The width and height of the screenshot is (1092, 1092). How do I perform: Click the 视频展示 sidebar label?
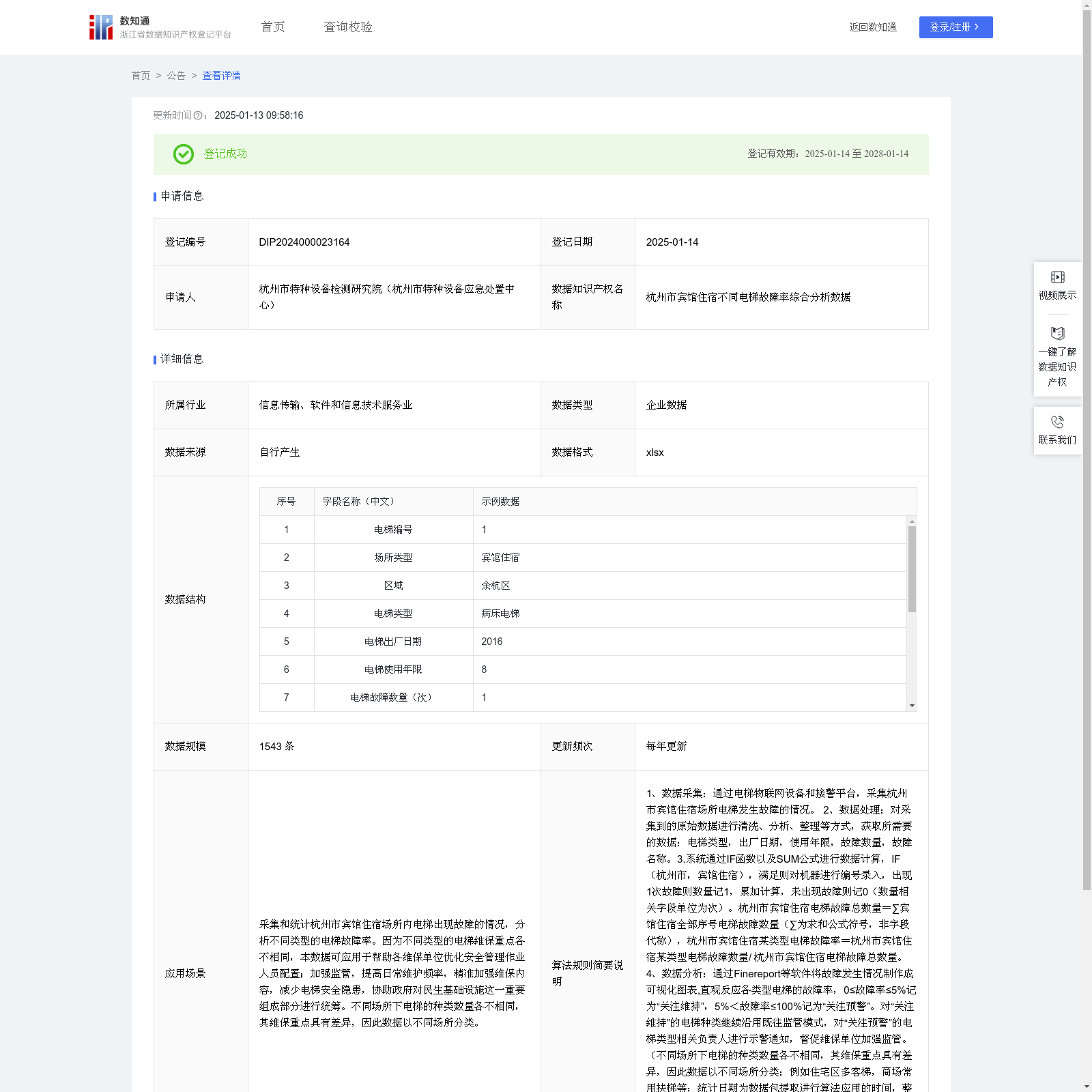tap(1058, 296)
